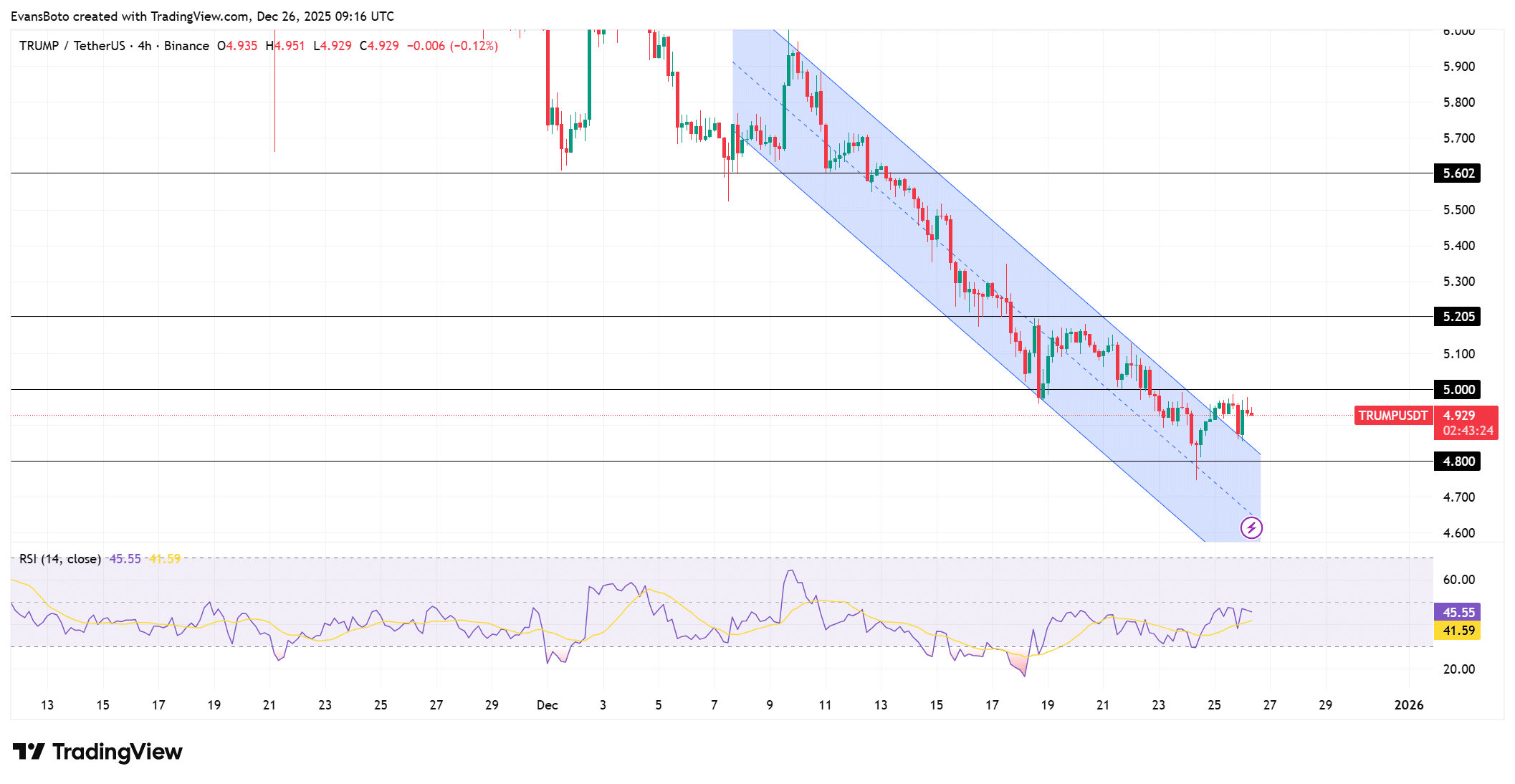The image size is (1515, 784).
Task: Click the 02:43:24 candle countdown timer
Action: 1468,431
